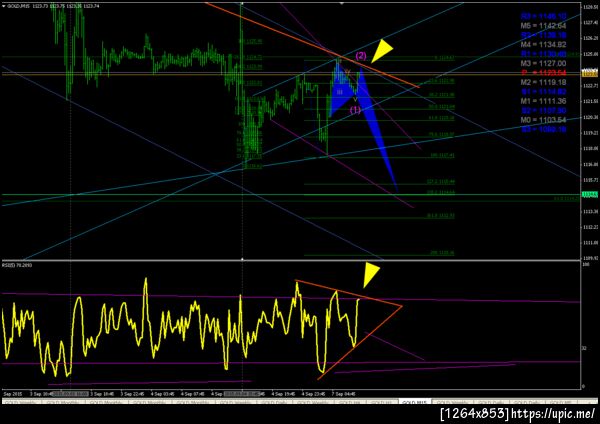Screen dimensions: 600x424
Task: Click the yellow current price tag on axis
Action: pyautogui.click(x=590, y=73)
